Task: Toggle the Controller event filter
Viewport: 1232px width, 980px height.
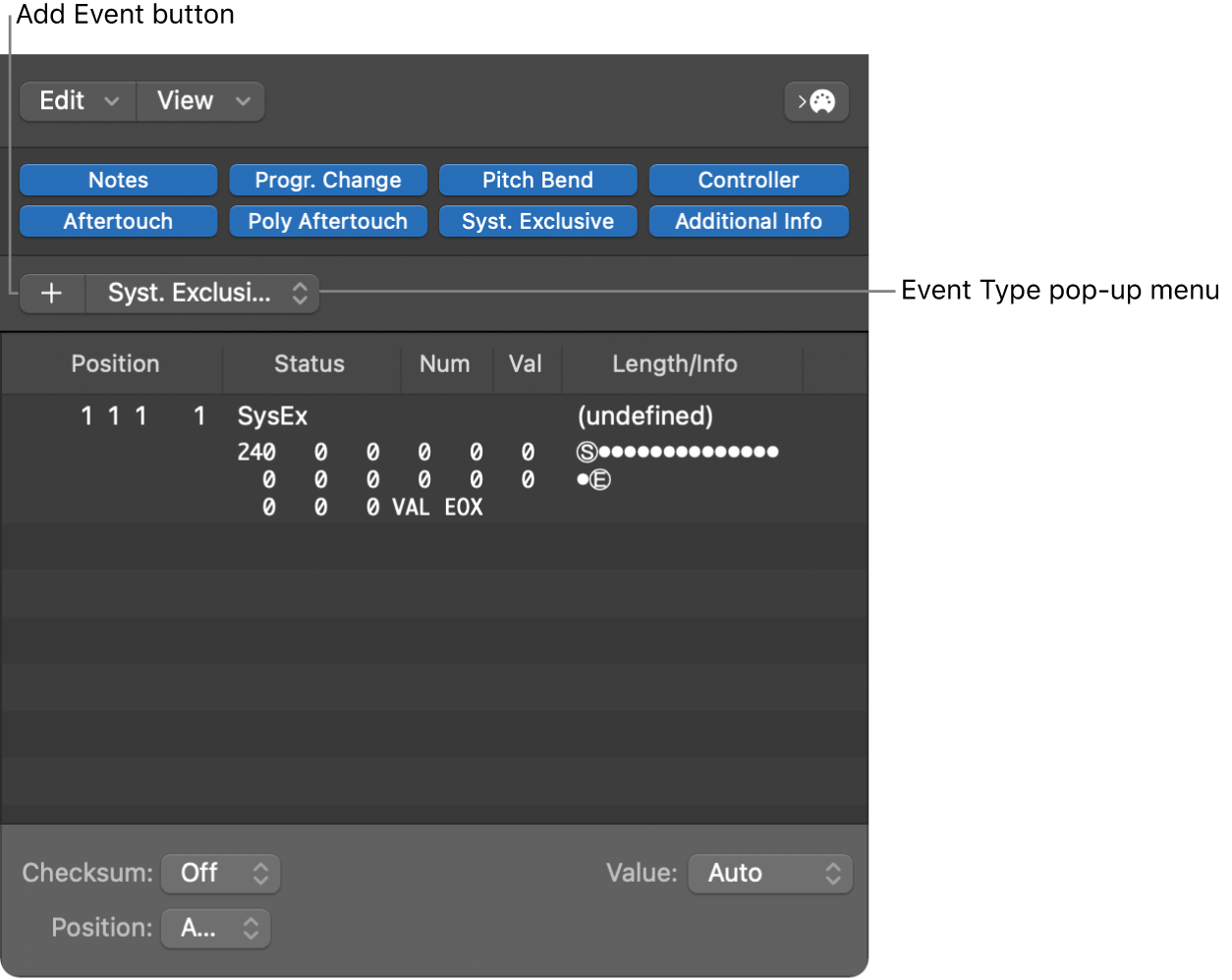Action: click(748, 180)
